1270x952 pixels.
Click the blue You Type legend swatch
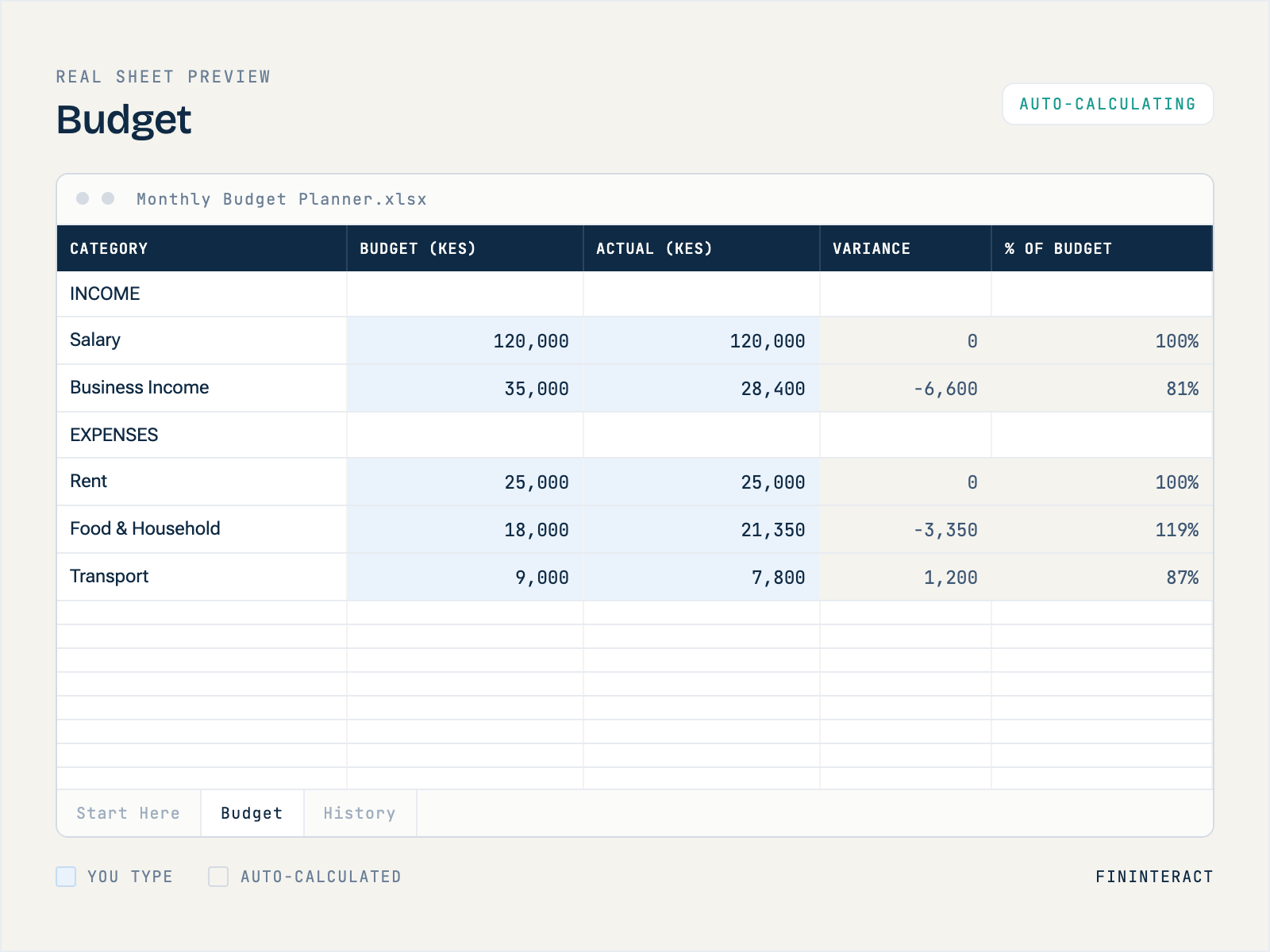[x=66, y=877]
